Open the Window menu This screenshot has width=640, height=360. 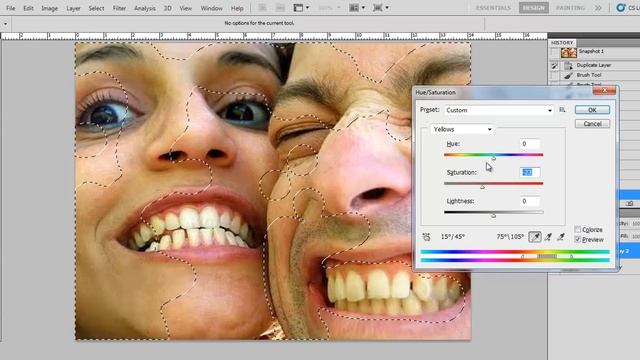tap(211, 8)
